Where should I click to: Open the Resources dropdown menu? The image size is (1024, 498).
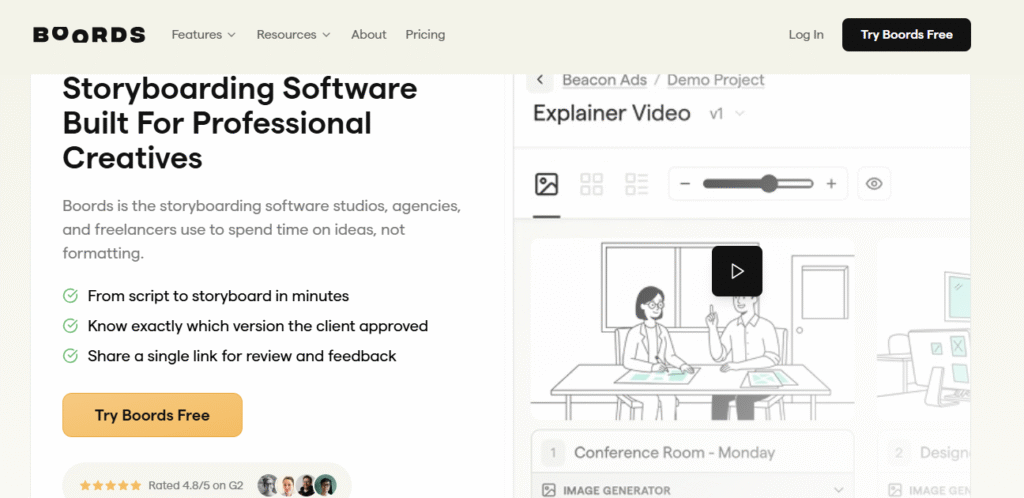[293, 35]
